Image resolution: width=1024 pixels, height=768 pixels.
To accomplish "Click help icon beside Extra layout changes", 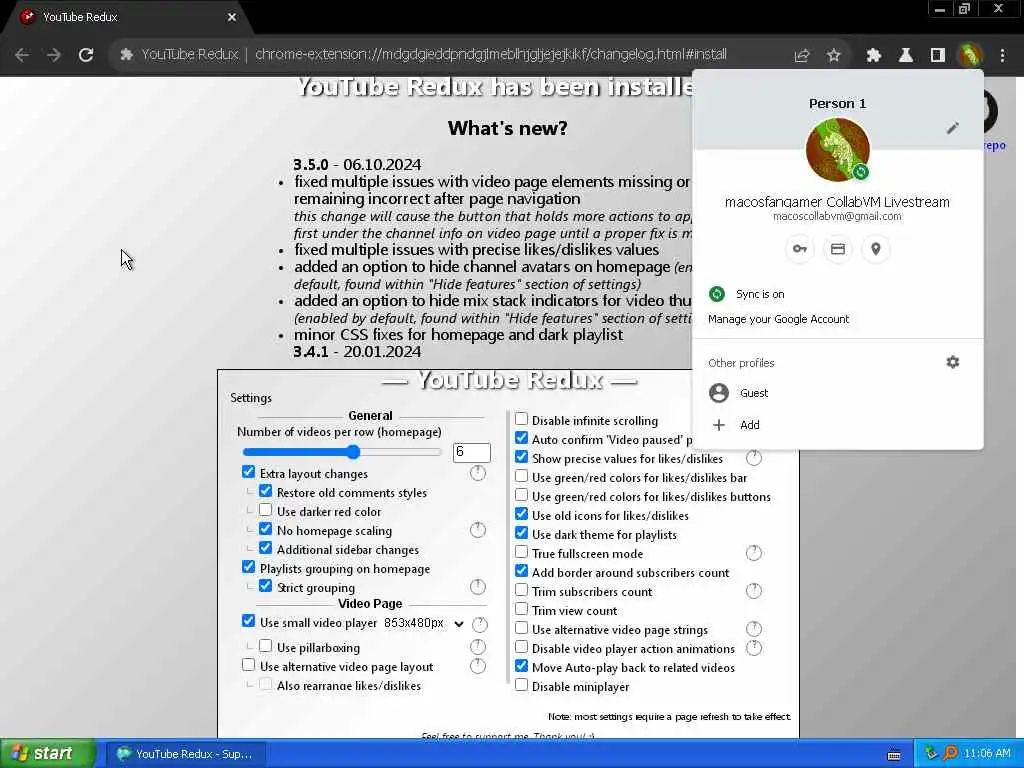I will [478, 473].
